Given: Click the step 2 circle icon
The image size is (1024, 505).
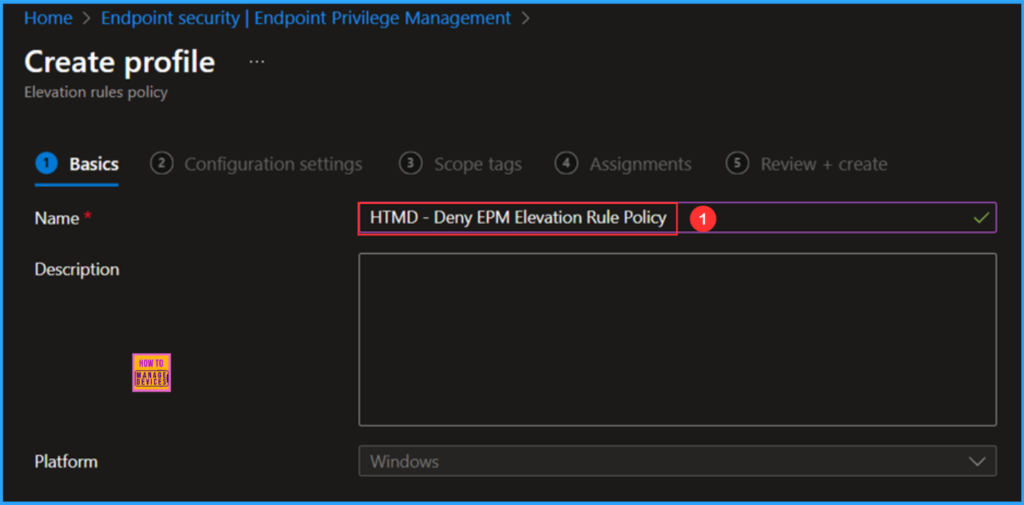Looking at the screenshot, I should [x=161, y=163].
